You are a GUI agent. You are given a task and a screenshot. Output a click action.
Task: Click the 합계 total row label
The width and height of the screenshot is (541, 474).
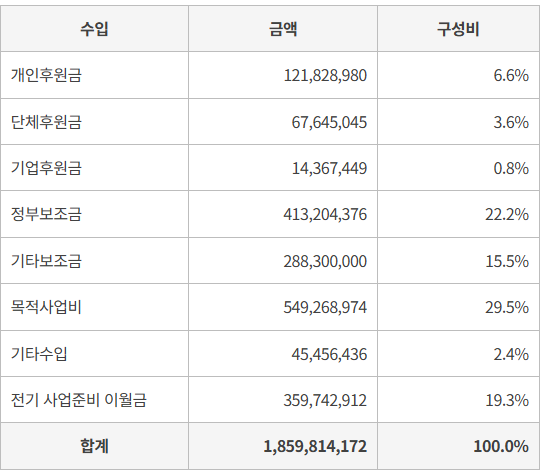[x=94, y=446]
